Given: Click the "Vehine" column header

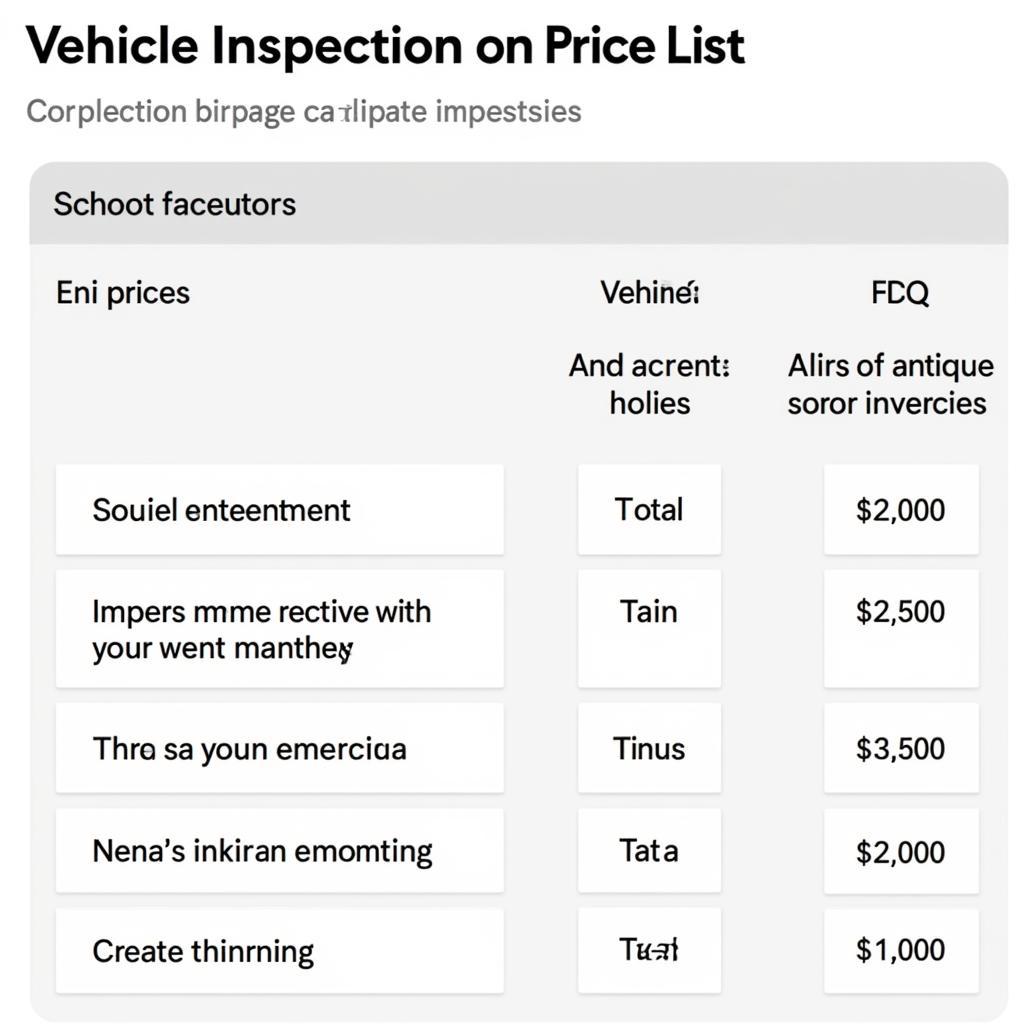Looking at the screenshot, I should click(x=650, y=293).
